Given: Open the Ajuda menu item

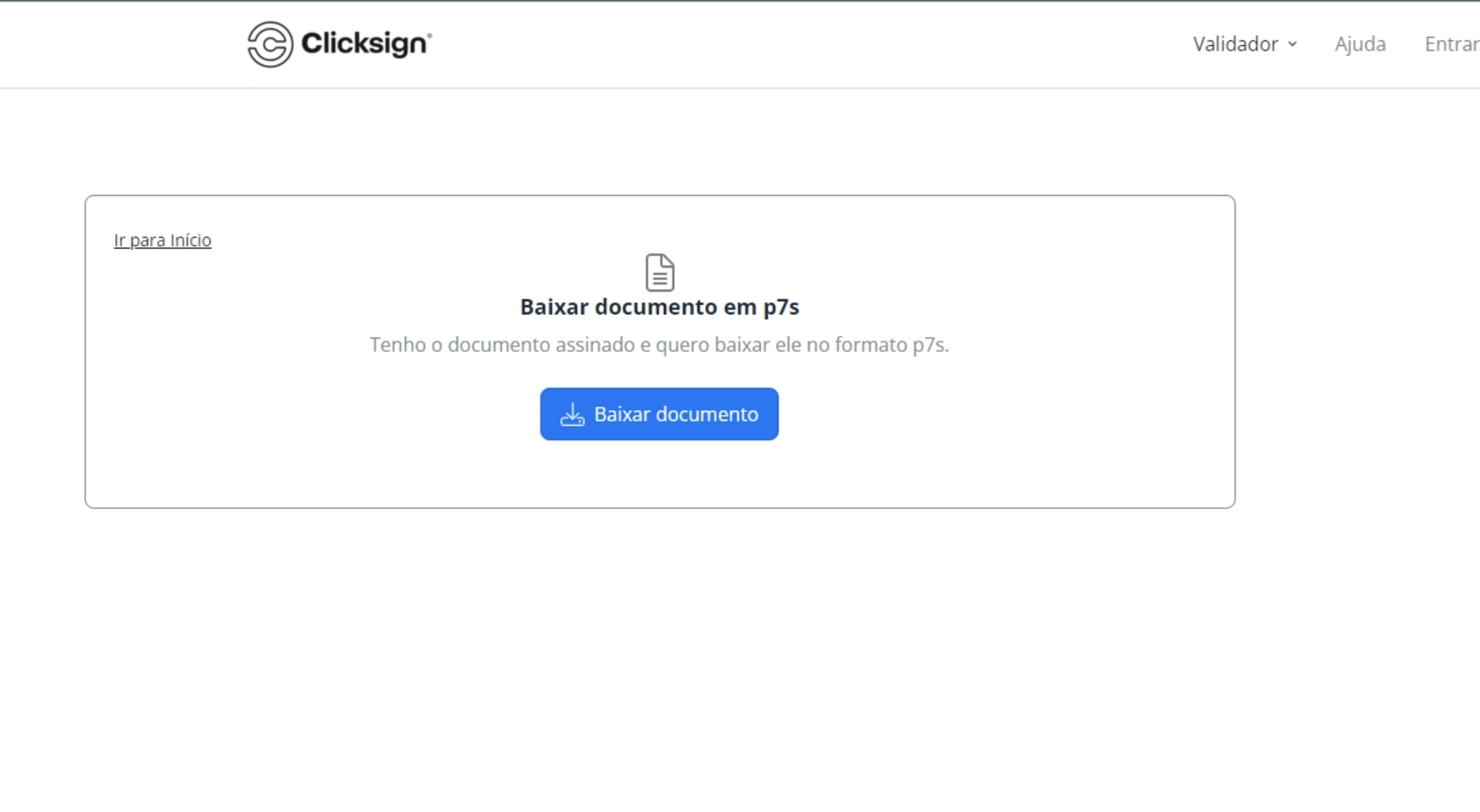Looking at the screenshot, I should (x=1359, y=44).
